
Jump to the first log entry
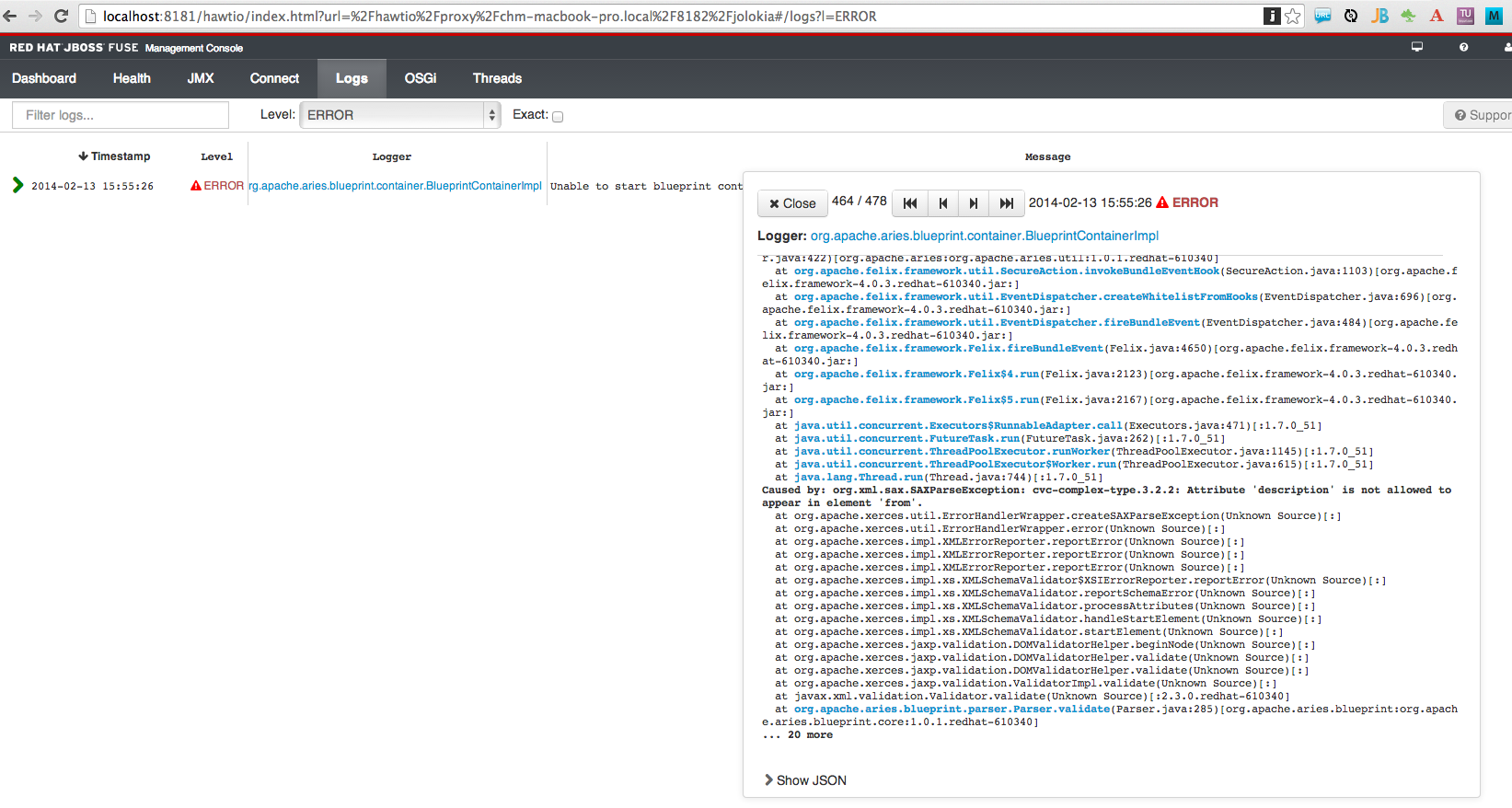pyautogui.click(x=909, y=203)
